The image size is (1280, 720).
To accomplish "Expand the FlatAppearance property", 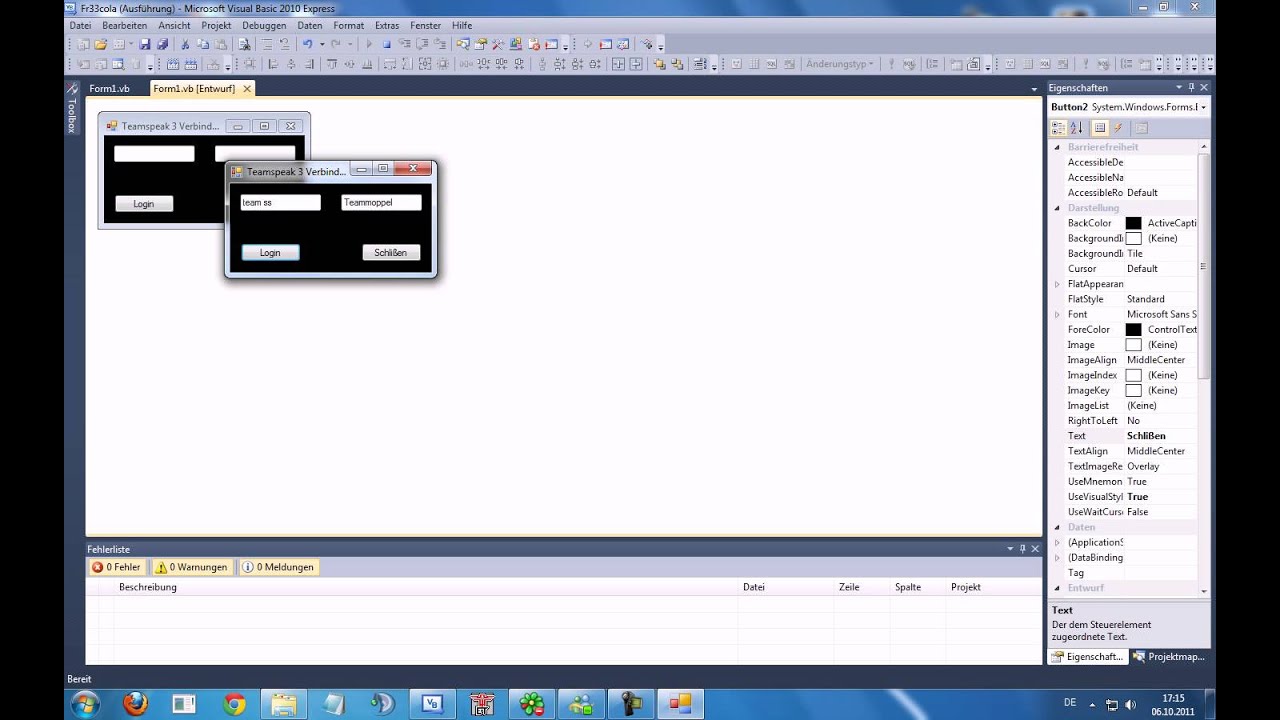I will click(x=1057, y=284).
